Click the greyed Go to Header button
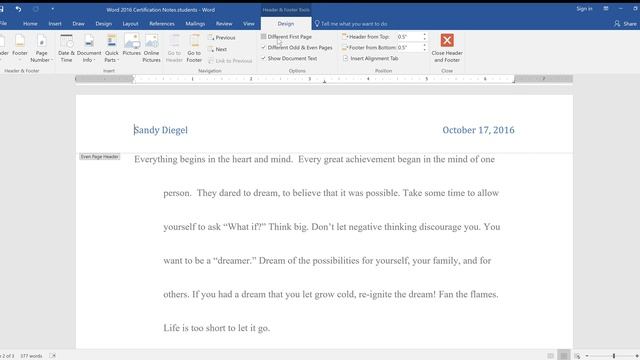The image size is (640, 360). [x=174, y=48]
